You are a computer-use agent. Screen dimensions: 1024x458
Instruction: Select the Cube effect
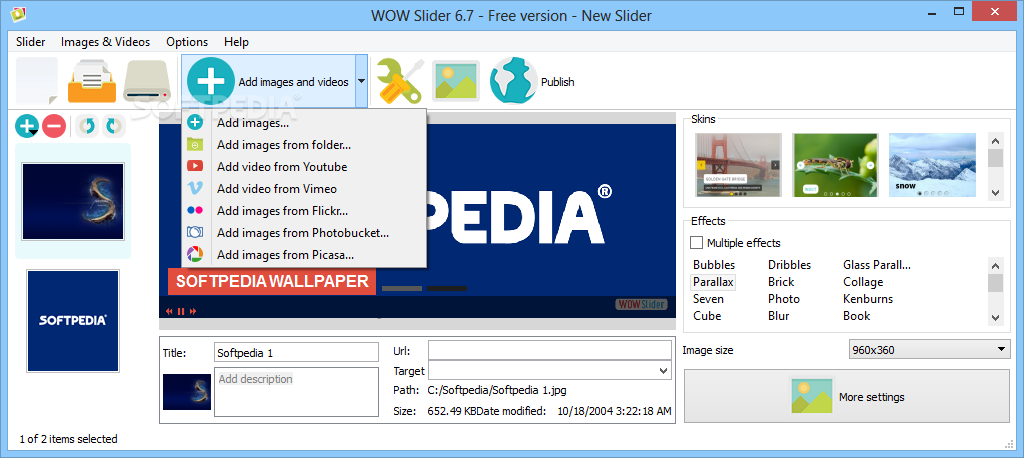pyautogui.click(x=707, y=316)
